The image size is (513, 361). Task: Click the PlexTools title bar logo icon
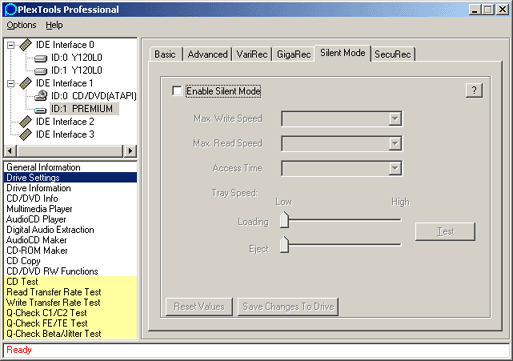click(x=11, y=9)
